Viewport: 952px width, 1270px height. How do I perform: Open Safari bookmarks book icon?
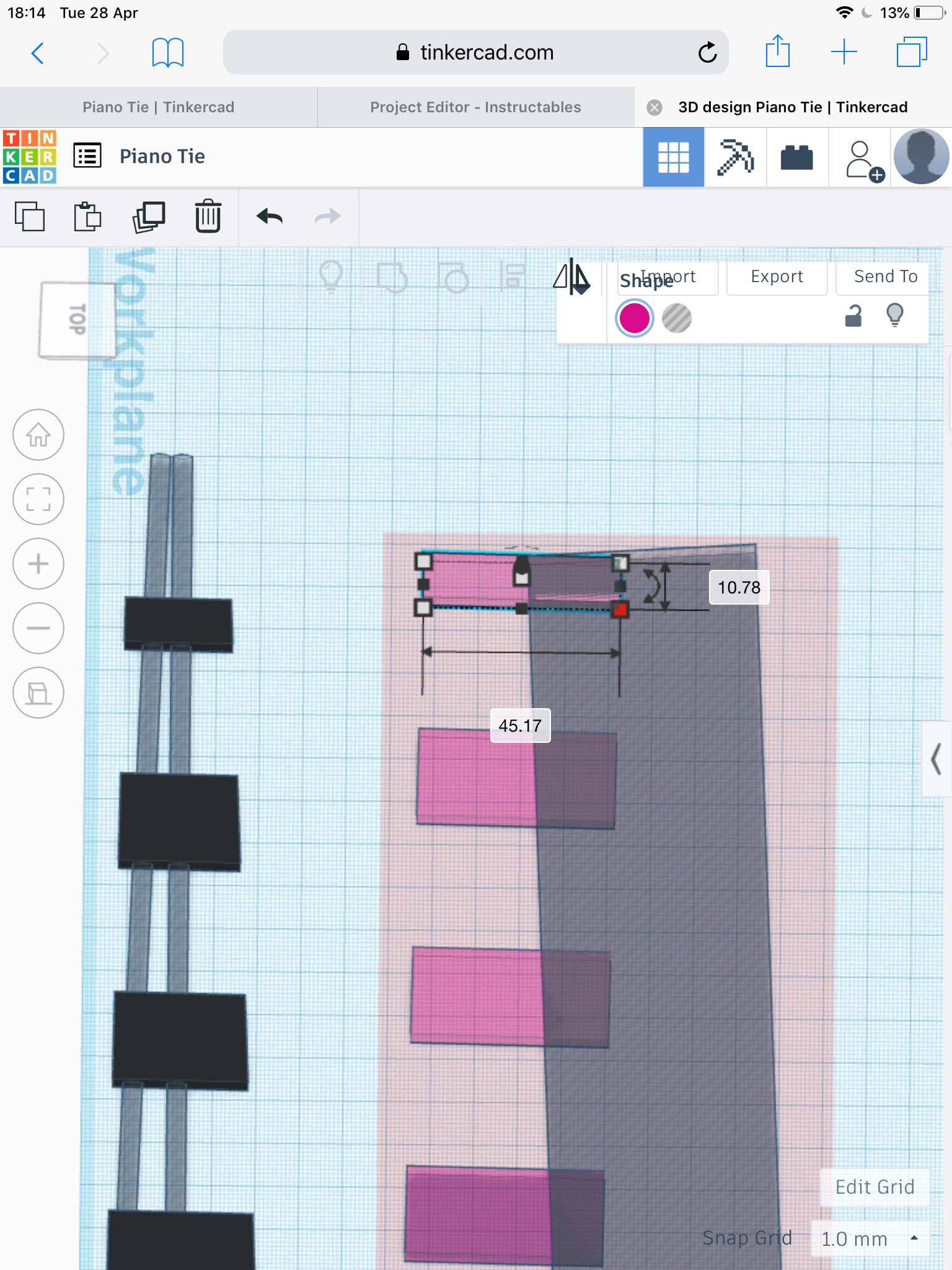pyautogui.click(x=167, y=53)
